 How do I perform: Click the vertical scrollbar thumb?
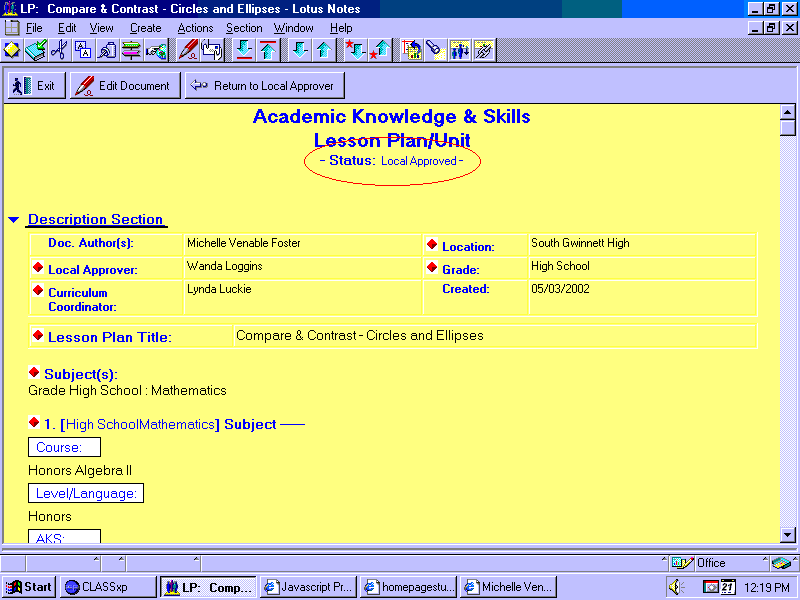tap(788, 128)
